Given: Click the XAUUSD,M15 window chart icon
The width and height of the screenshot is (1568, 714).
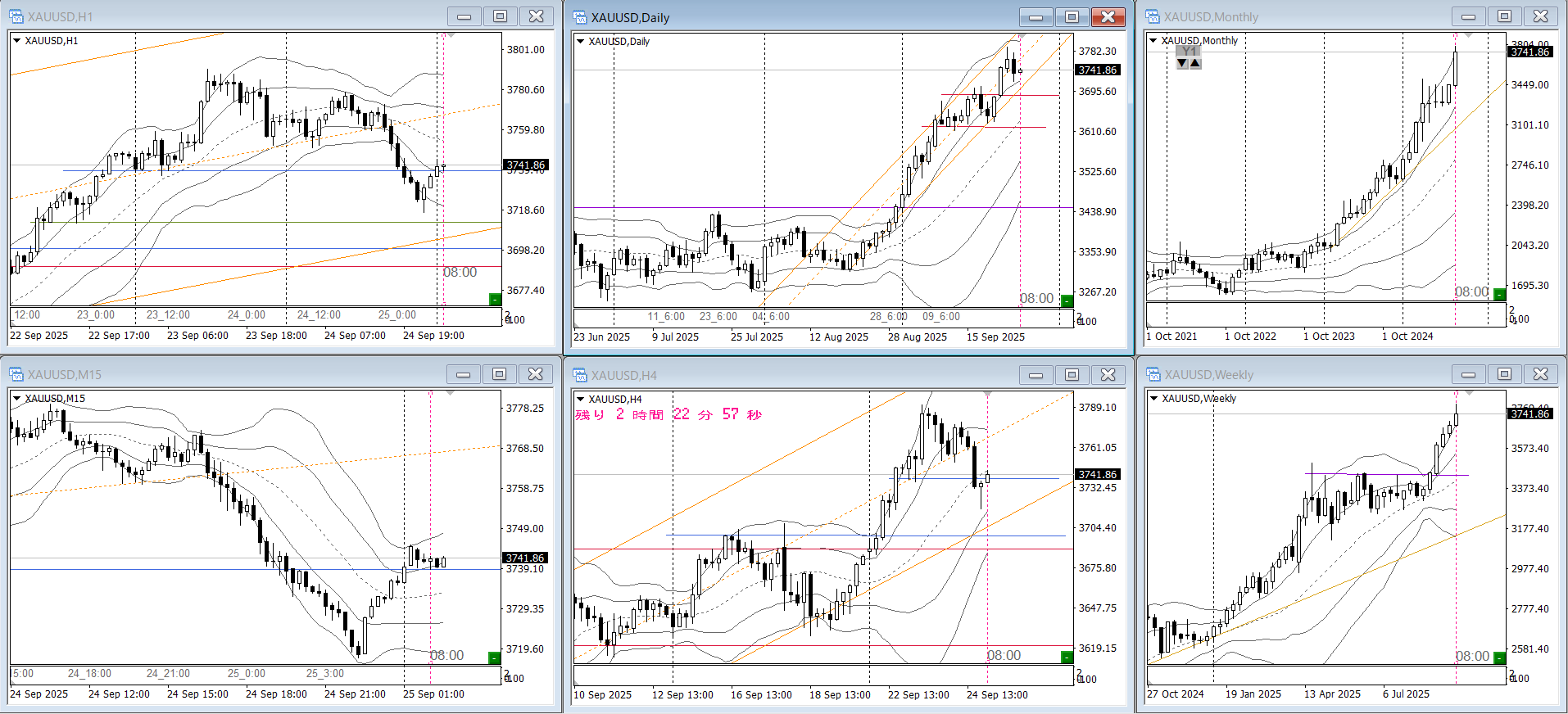Looking at the screenshot, I should pyautogui.click(x=16, y=374).
